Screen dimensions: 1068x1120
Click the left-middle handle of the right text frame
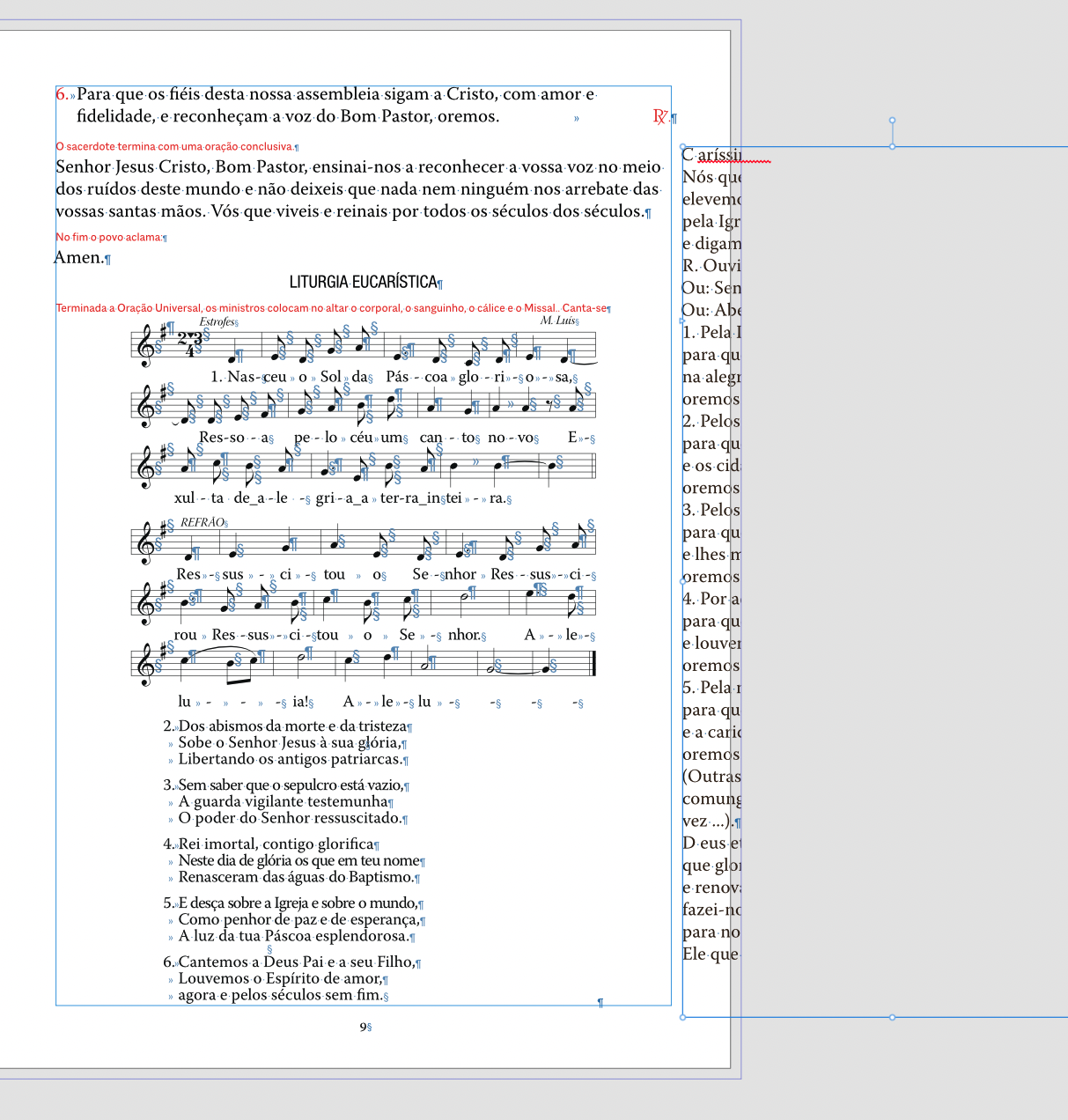pyautogui.click(x=683, y=582)
